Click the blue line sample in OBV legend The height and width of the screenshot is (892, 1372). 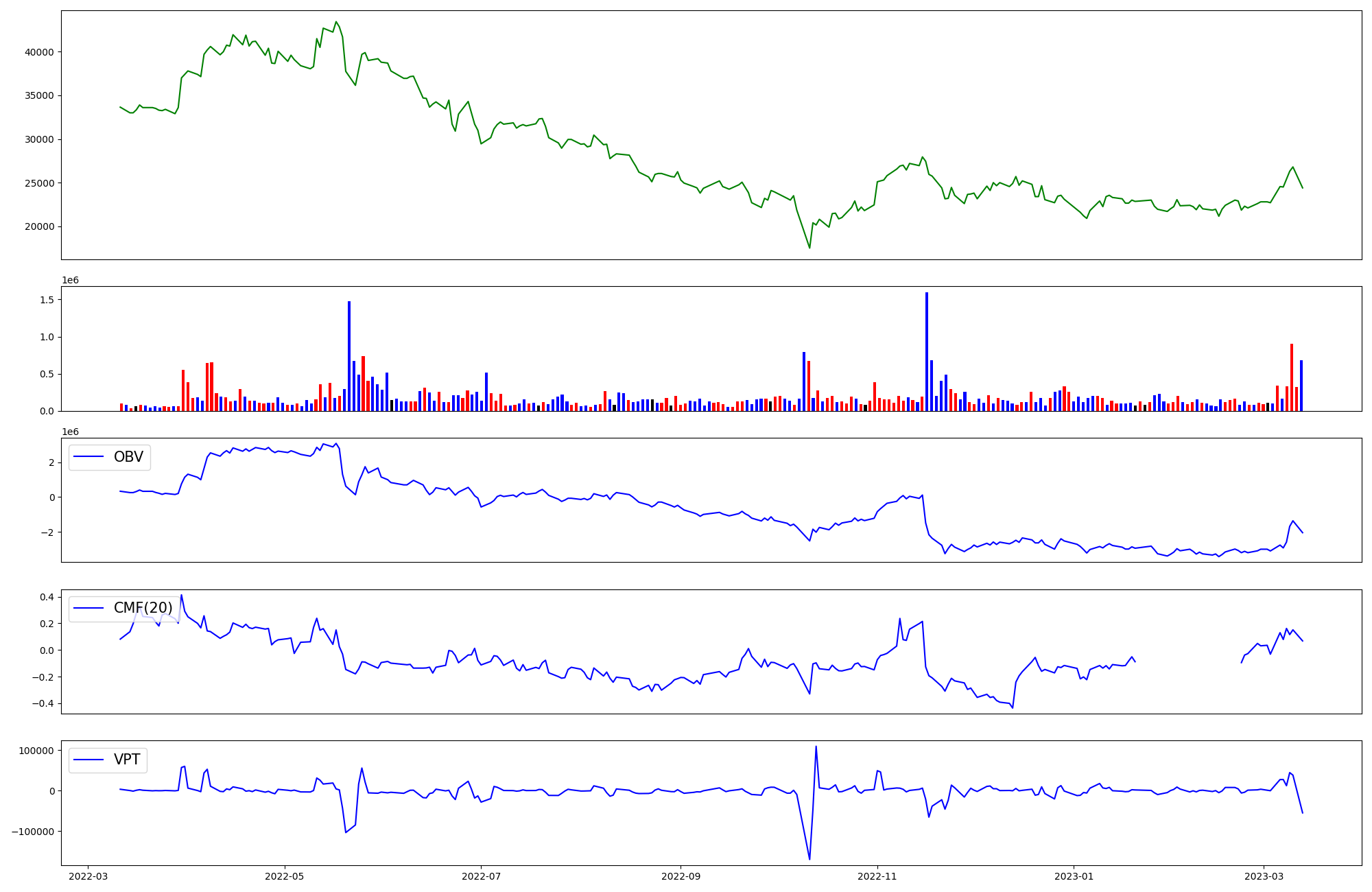click(88, 457)
